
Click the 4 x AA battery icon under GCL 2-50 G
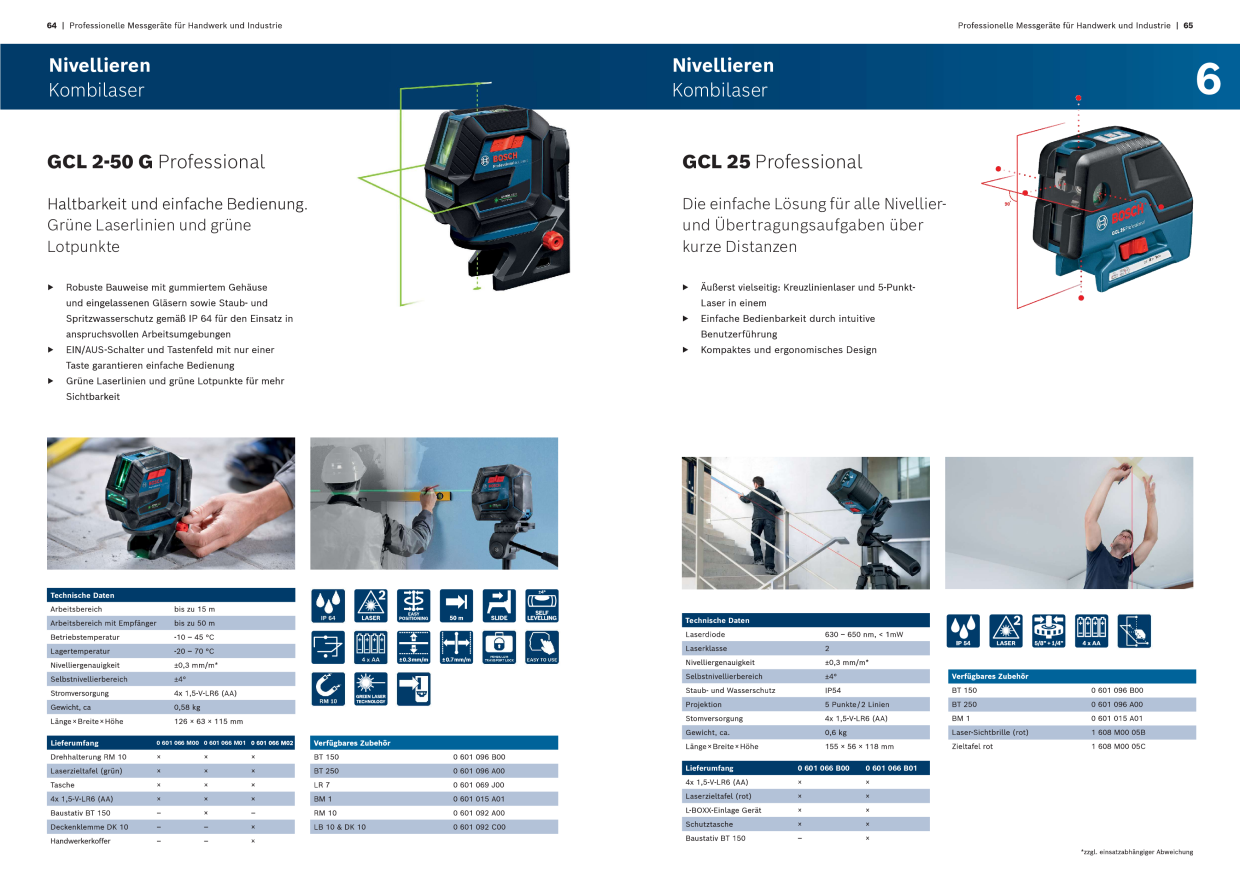click(371, 647)
